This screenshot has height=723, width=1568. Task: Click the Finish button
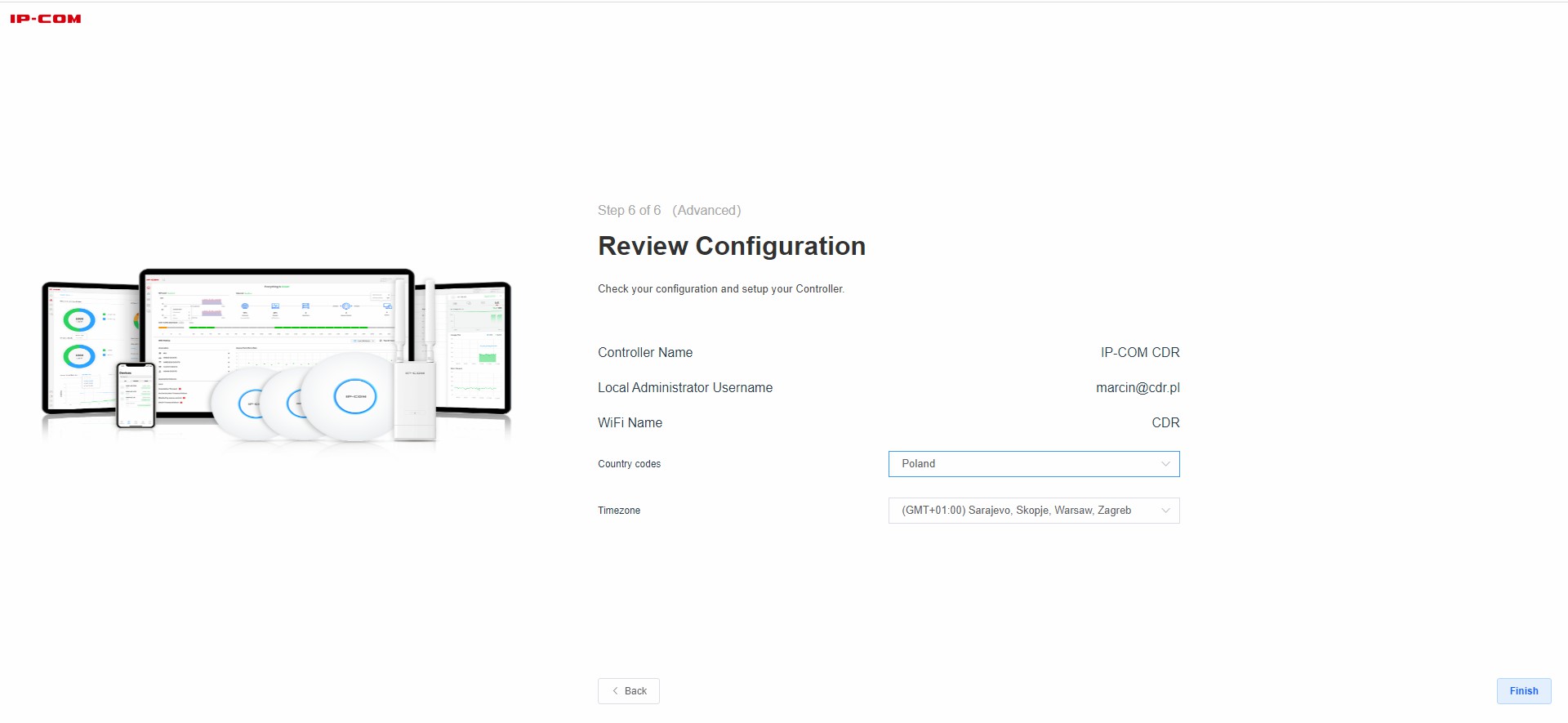point(1524,691)
